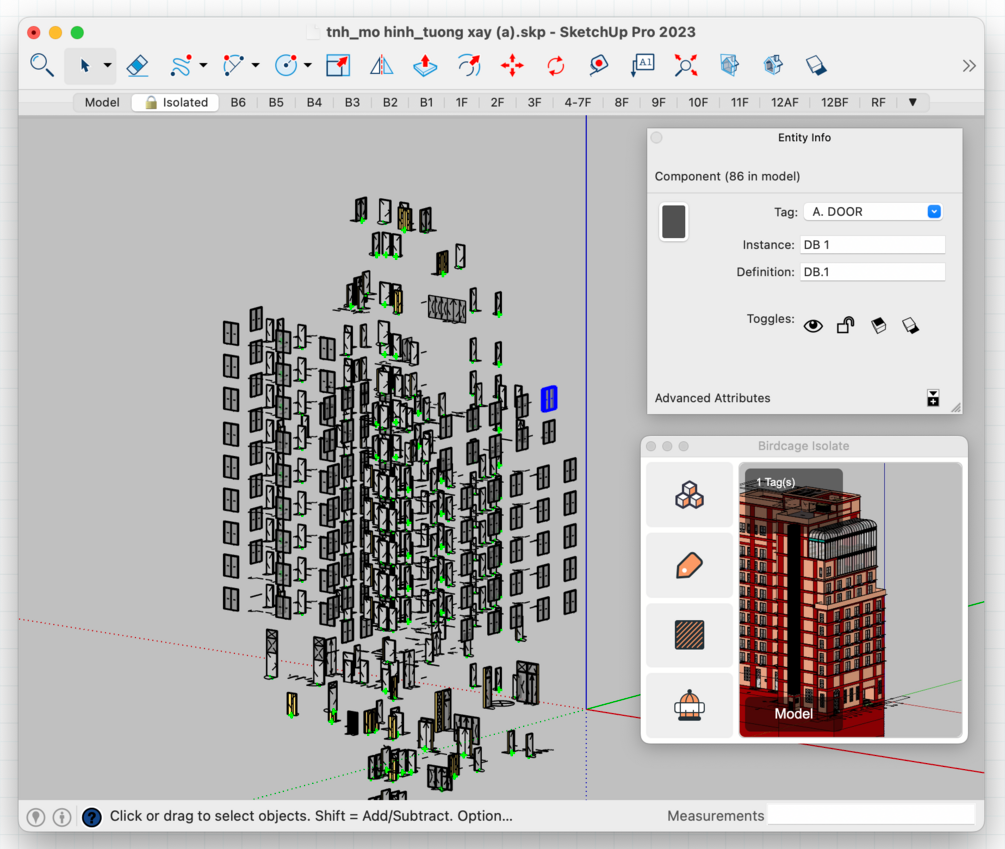
Task: Expand the Advanced Attributes section
Action: point(932,398)
